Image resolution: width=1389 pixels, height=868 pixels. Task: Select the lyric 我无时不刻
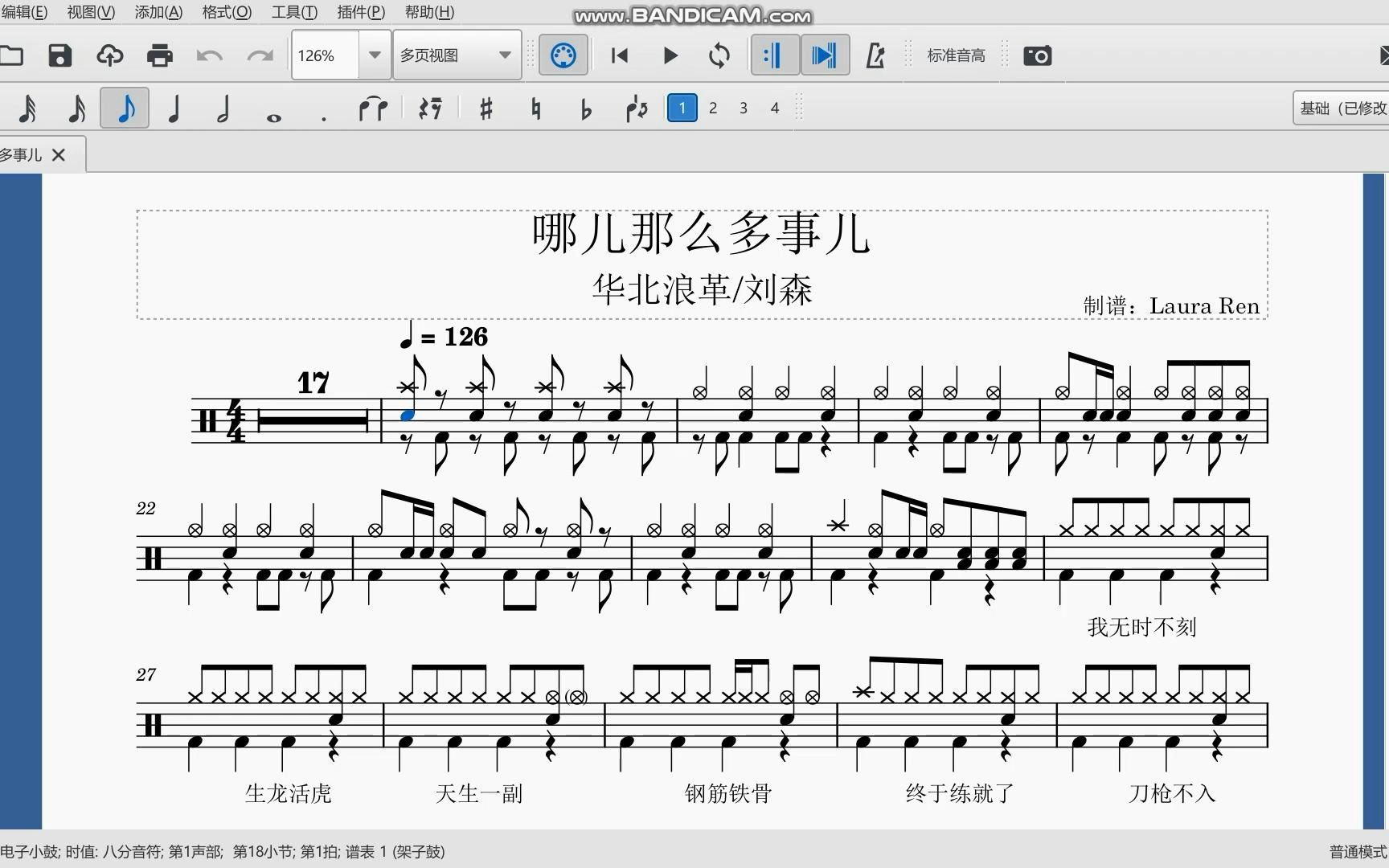click(x=1141, y=627)
